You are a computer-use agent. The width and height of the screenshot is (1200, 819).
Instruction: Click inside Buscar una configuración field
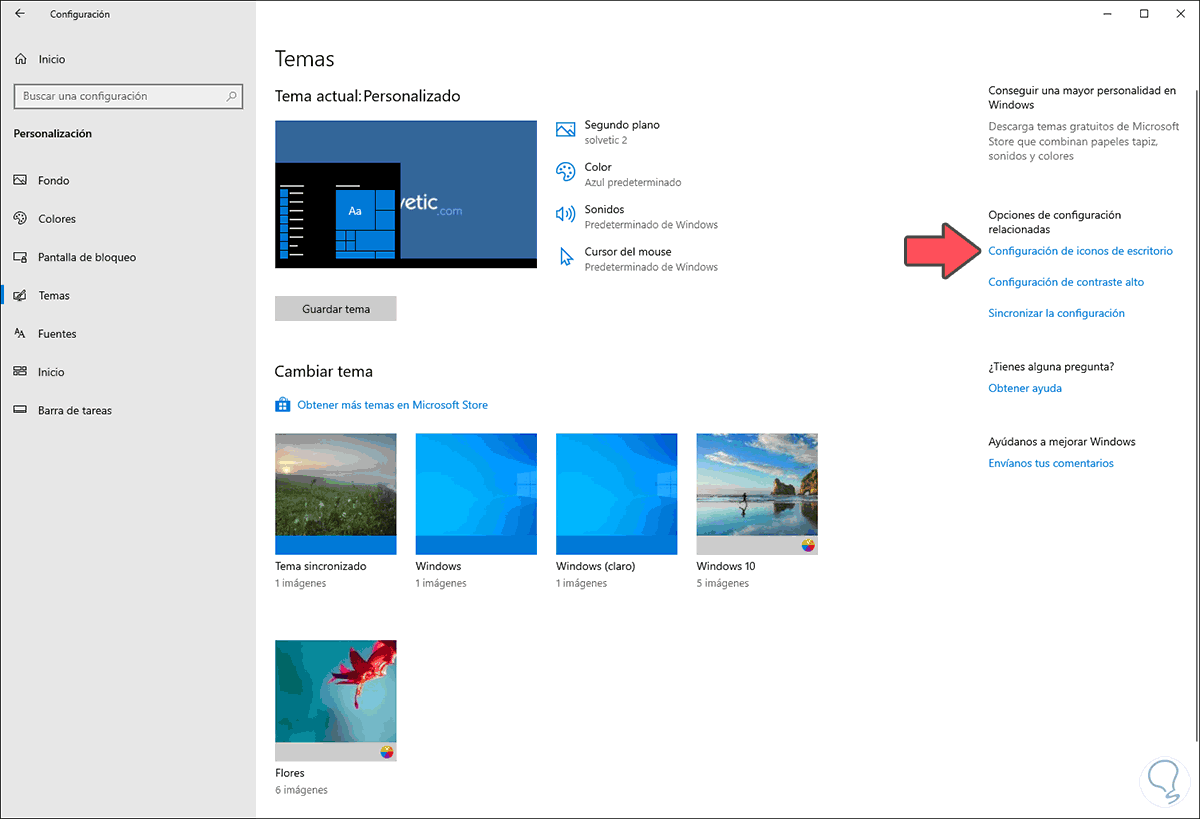tap(128, 96)
